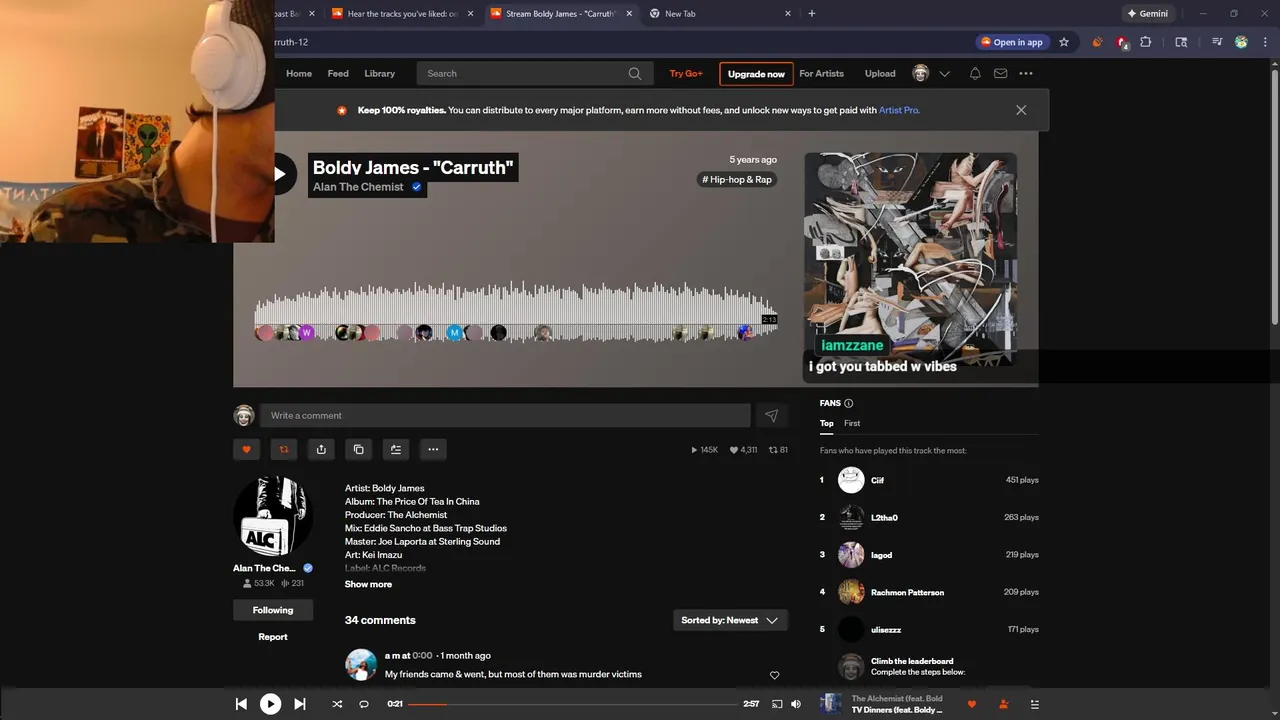This screenshot has height=720, width=1280.
Task: Open notifications bell in the SoundCloud header
Action: (x=975, y=73)
